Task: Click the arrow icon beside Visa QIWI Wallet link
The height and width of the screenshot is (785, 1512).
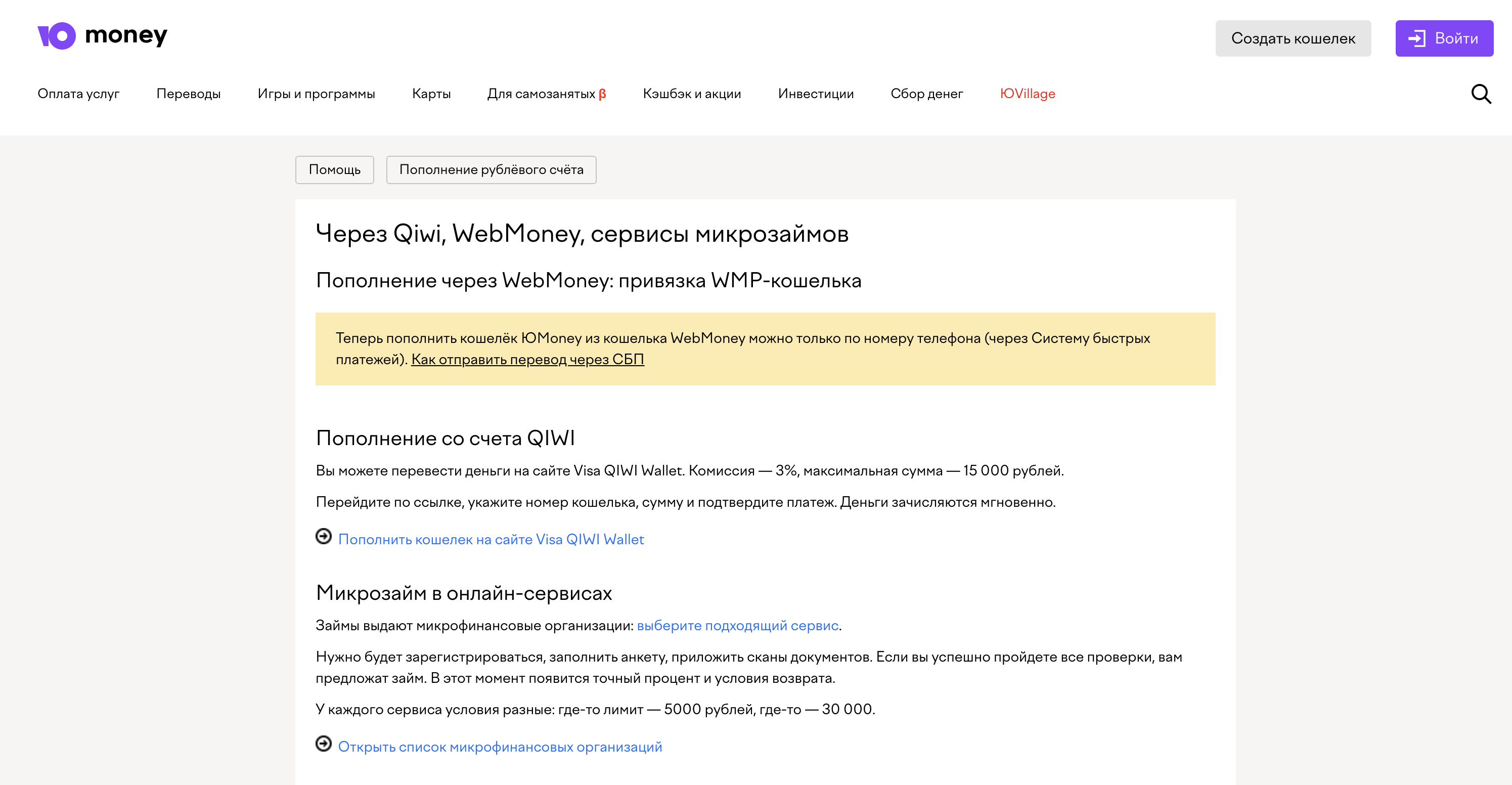Action: (324, 536)
